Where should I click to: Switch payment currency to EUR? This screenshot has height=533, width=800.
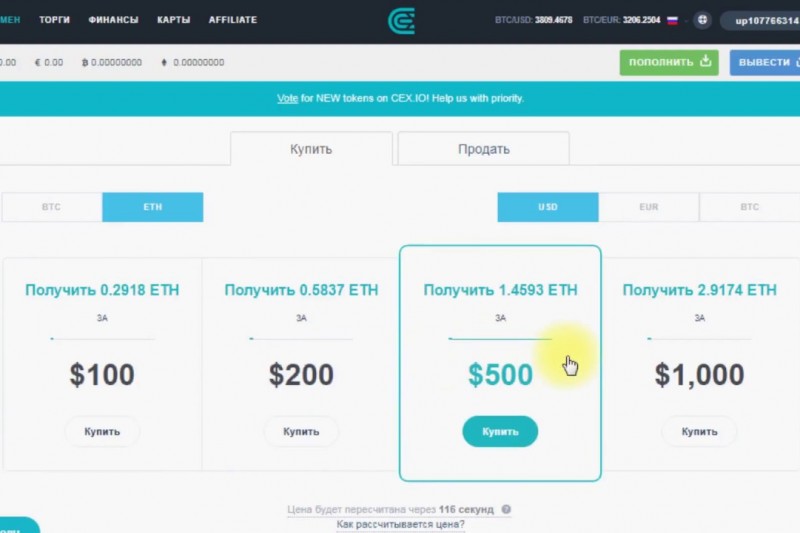point(648,207)
